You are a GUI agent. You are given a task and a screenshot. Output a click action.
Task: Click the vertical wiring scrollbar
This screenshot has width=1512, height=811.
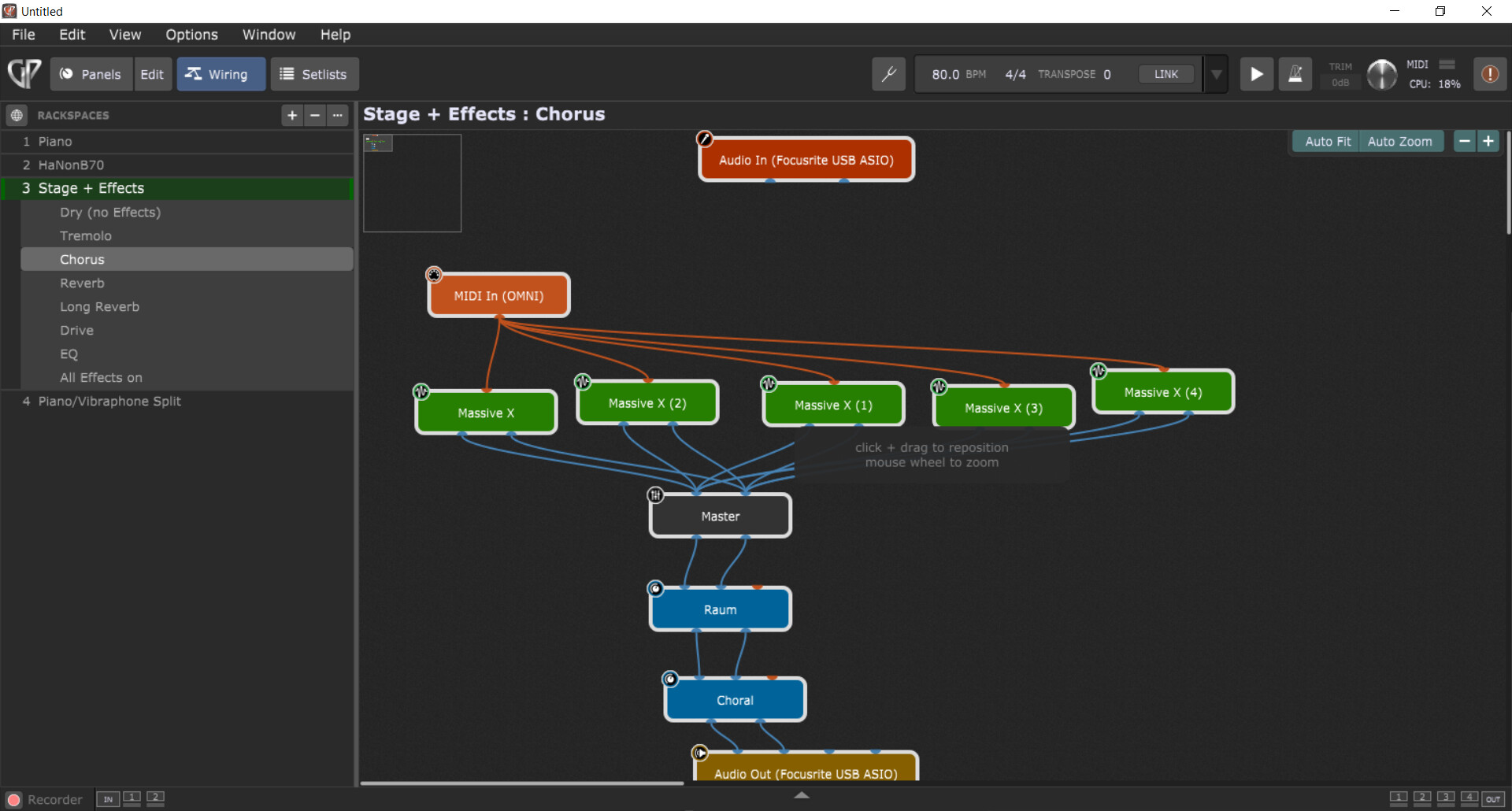pos(1508,181)
